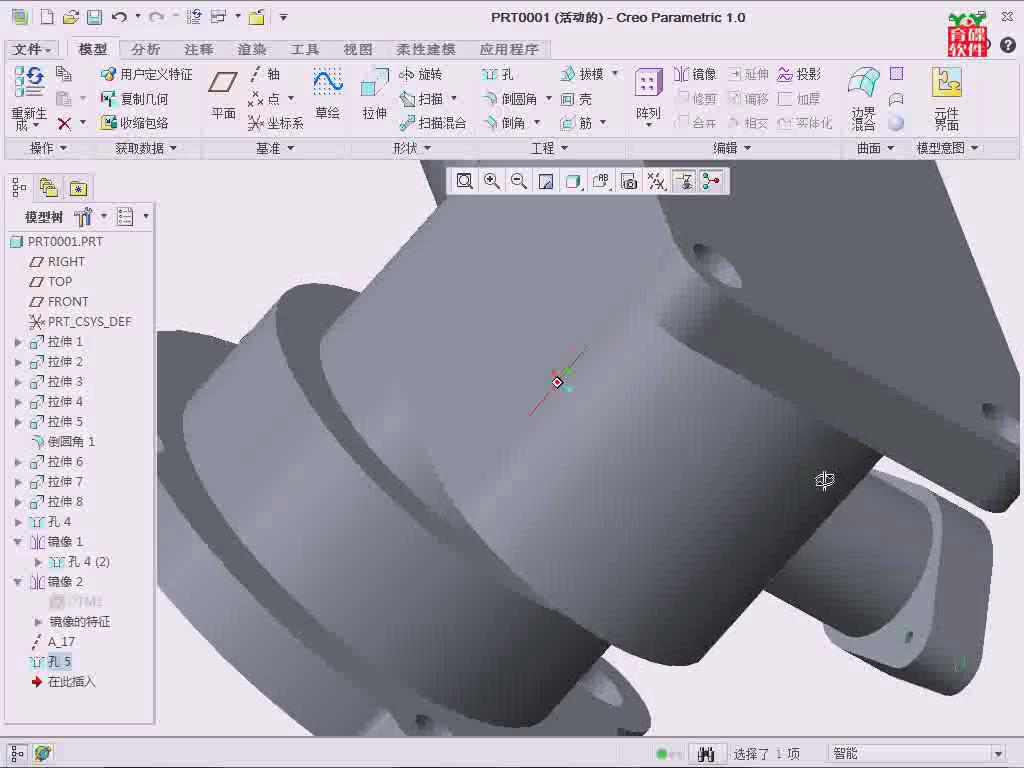Collapse the 镜像 1 feature node
The height and width of the screenshot is (768, 1024).
(18, 542)
